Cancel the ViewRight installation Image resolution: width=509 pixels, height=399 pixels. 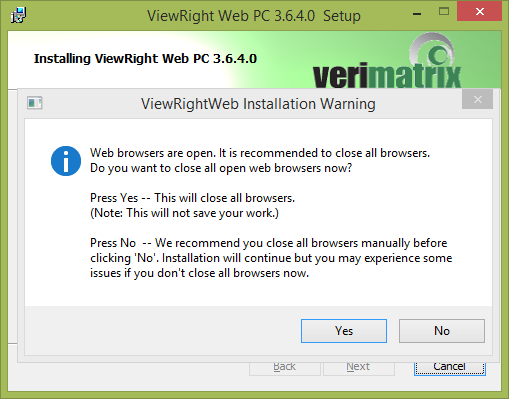tap(449, 367)
